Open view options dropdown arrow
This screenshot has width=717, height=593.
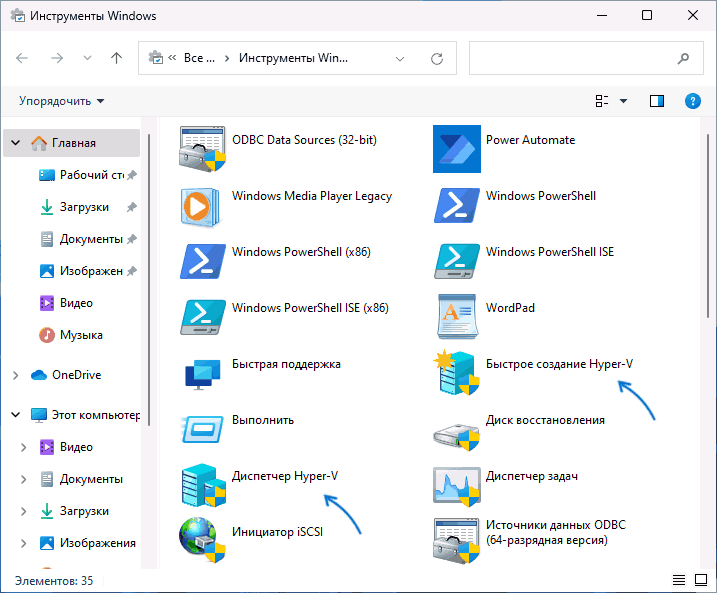[623, 101]
